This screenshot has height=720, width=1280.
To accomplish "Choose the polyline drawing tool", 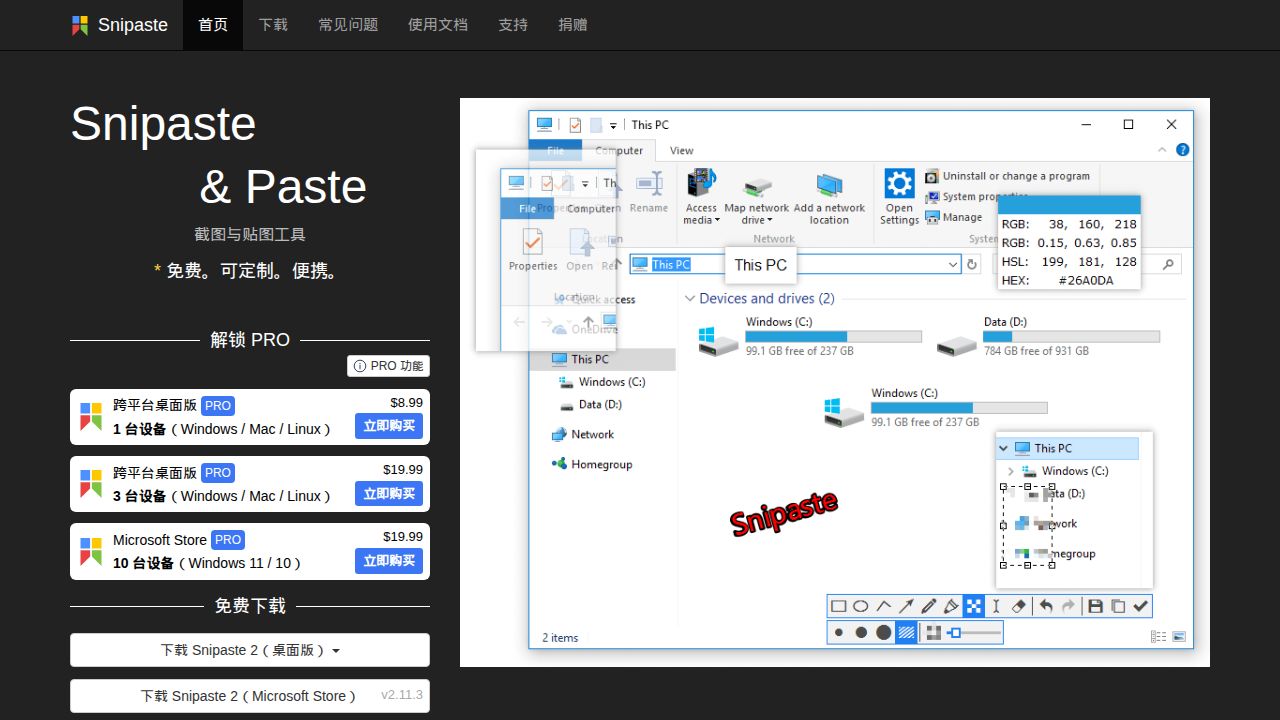I will [884, 606].
